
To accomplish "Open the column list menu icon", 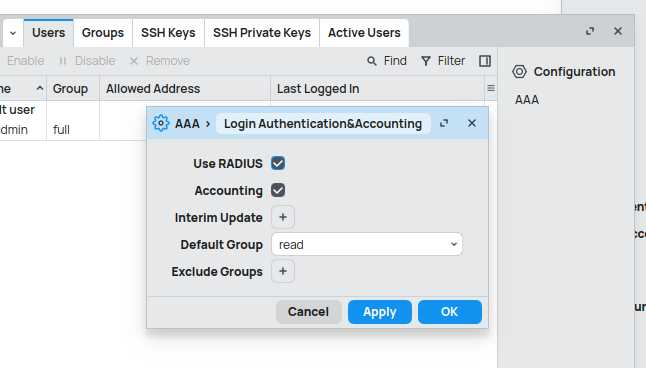I will click(x=491, y=88).
